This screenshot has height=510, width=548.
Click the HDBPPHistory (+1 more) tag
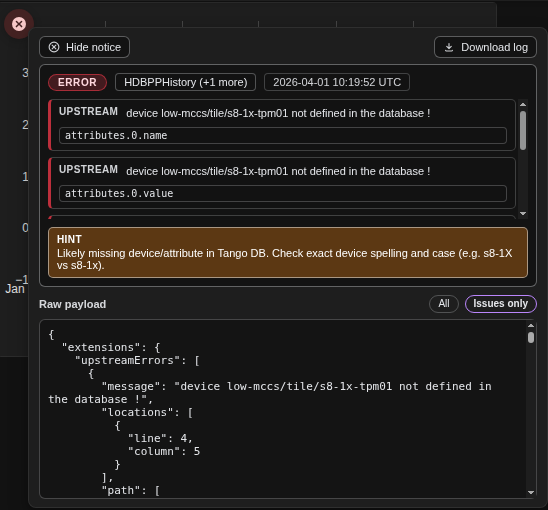186,82
